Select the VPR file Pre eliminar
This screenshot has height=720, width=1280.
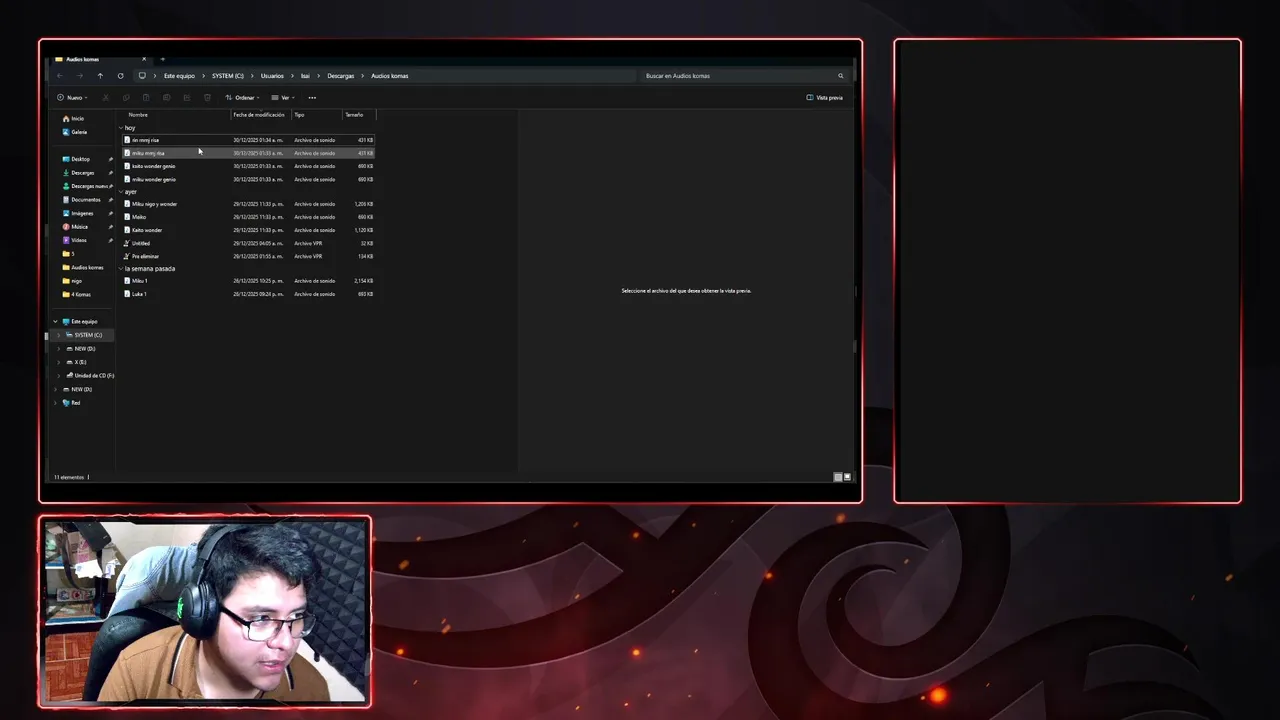[x=248, y=256]
